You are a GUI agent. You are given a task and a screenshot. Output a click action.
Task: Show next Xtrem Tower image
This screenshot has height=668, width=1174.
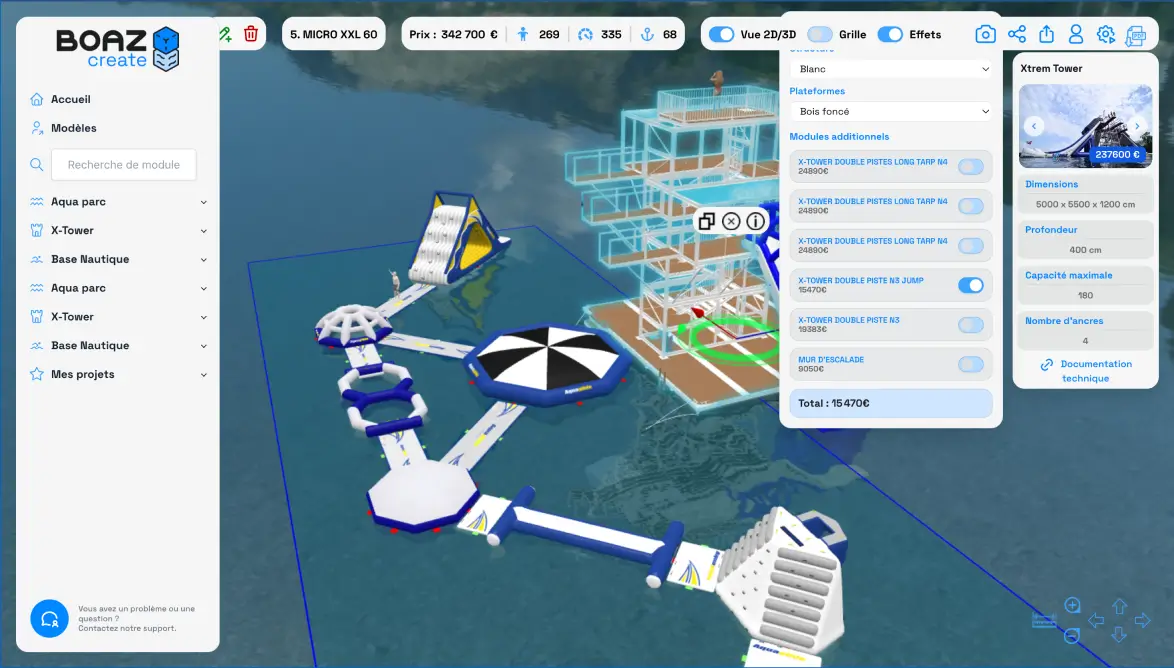click(x=1137, y=126)
